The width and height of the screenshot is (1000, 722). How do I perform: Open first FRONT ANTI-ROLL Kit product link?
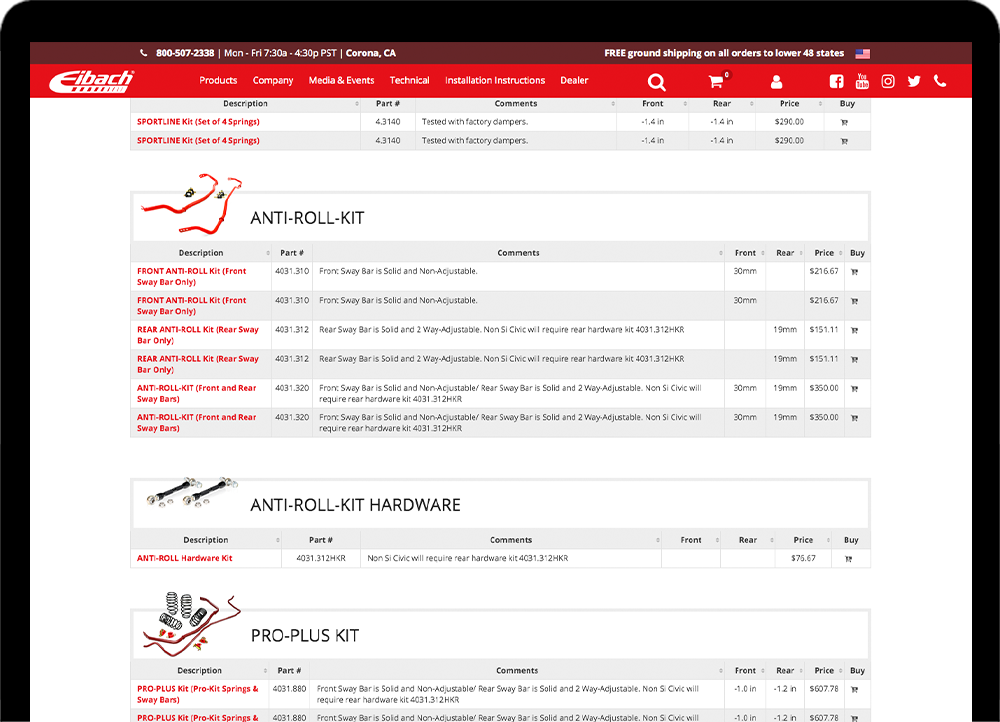click(x=191, y=277)
